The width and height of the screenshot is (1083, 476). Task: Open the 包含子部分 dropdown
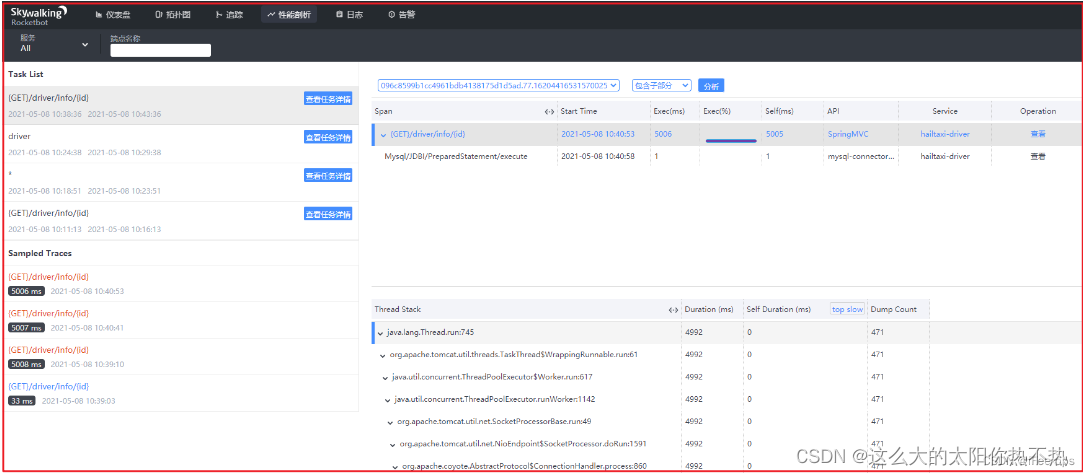662,86
